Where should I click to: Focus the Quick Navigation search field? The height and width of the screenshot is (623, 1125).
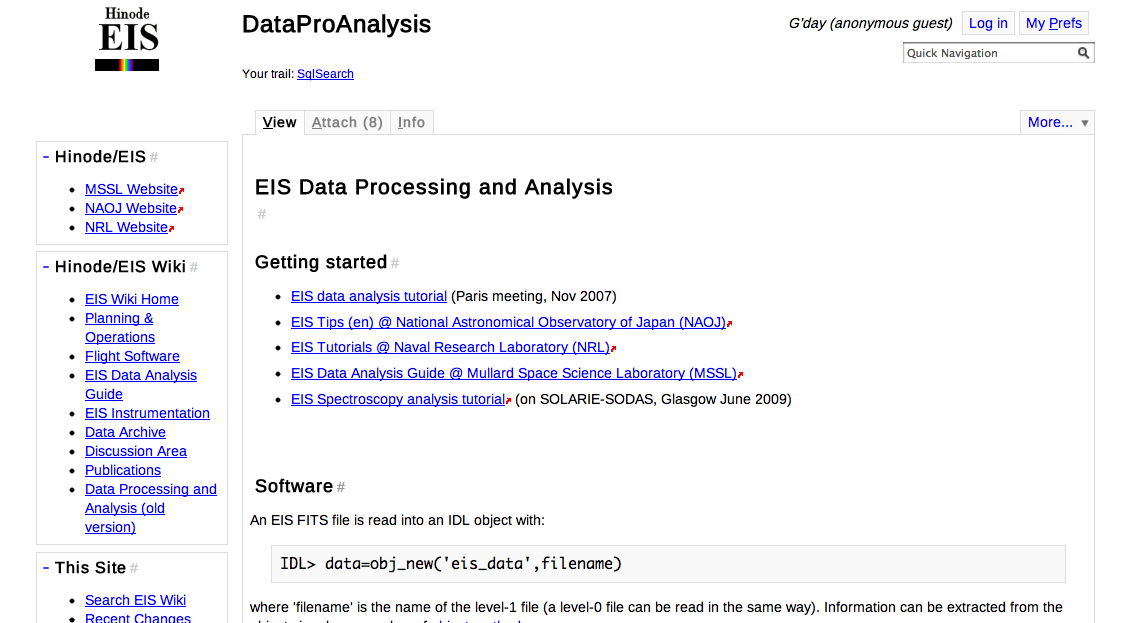tap(989, 53)
